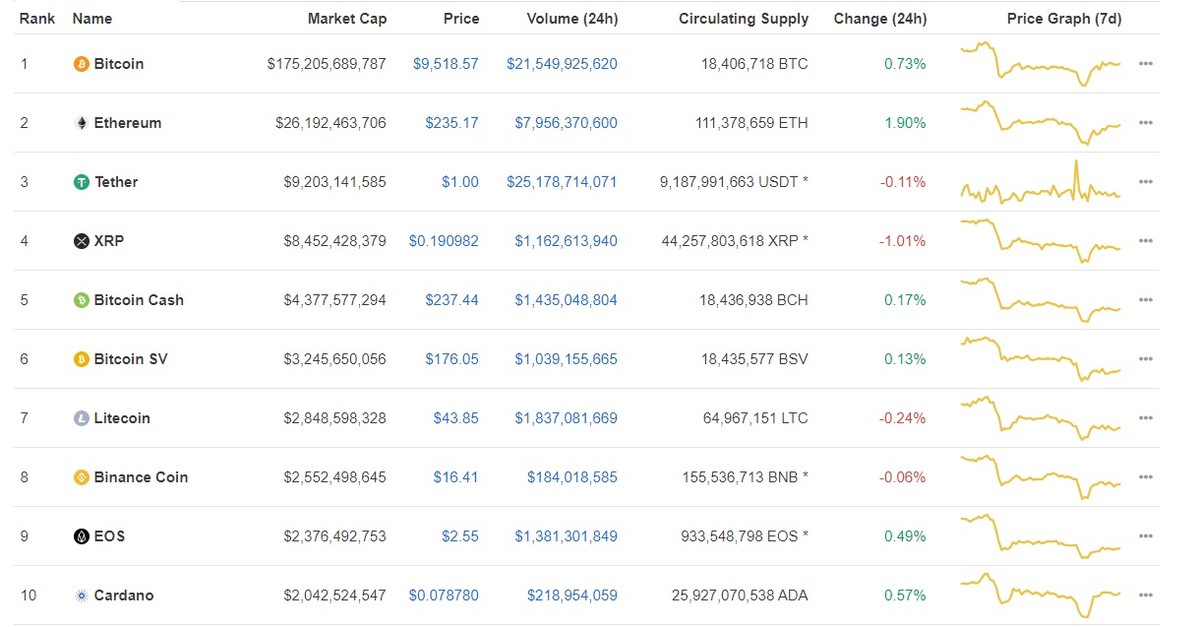
Task: Click the Tether logo icon
Action: click(x=81, y=181)
